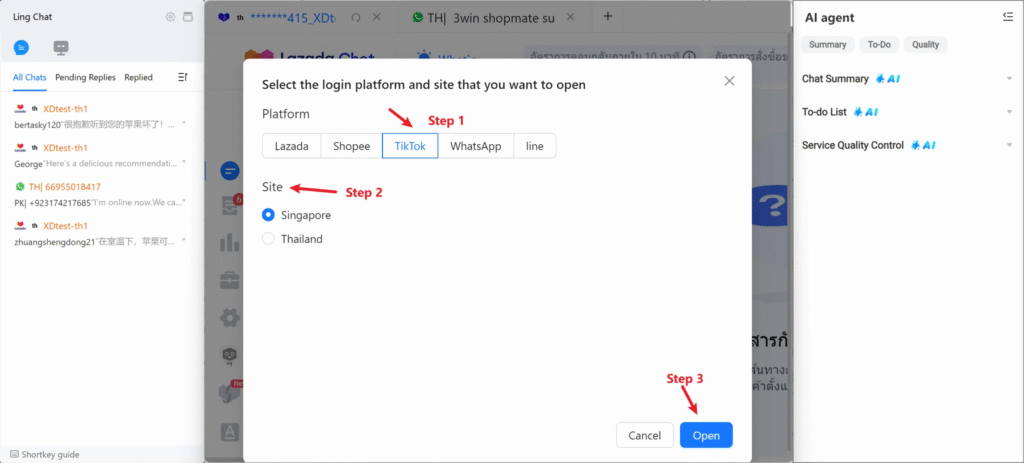
Task: Expand the Chat Summary section arrow
Action: pos(1009,79)
